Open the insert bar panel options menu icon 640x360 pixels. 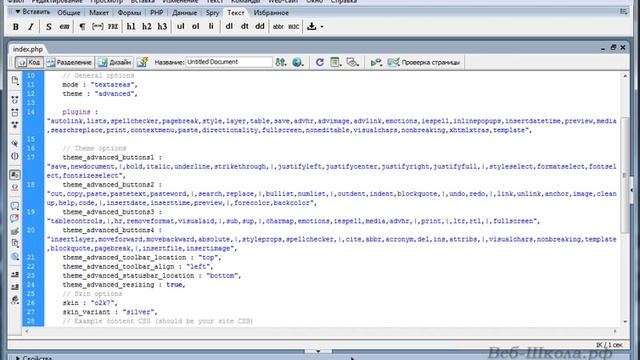pos(623,12)
